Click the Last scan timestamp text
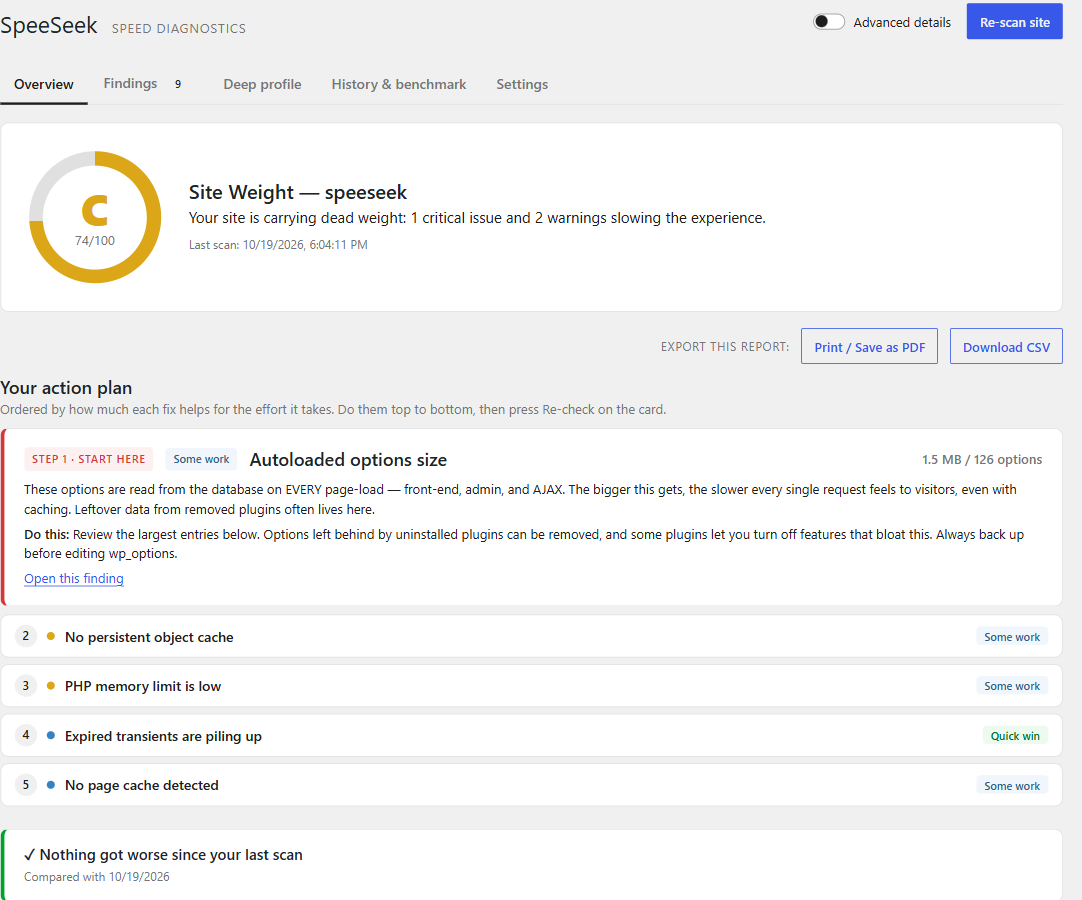Image resolution: width=1082 pixels, height=900 pixels. pyautogui.click(x=278, y=245)
